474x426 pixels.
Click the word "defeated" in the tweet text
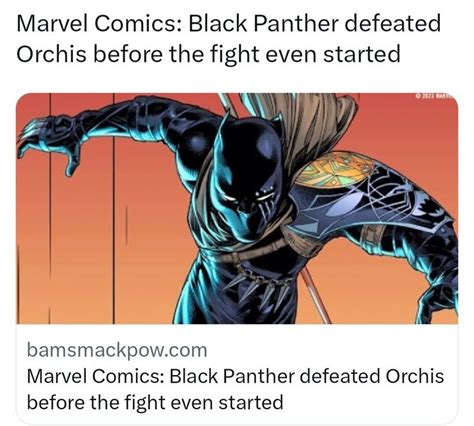pyautogui.click(x=393, y=24)
